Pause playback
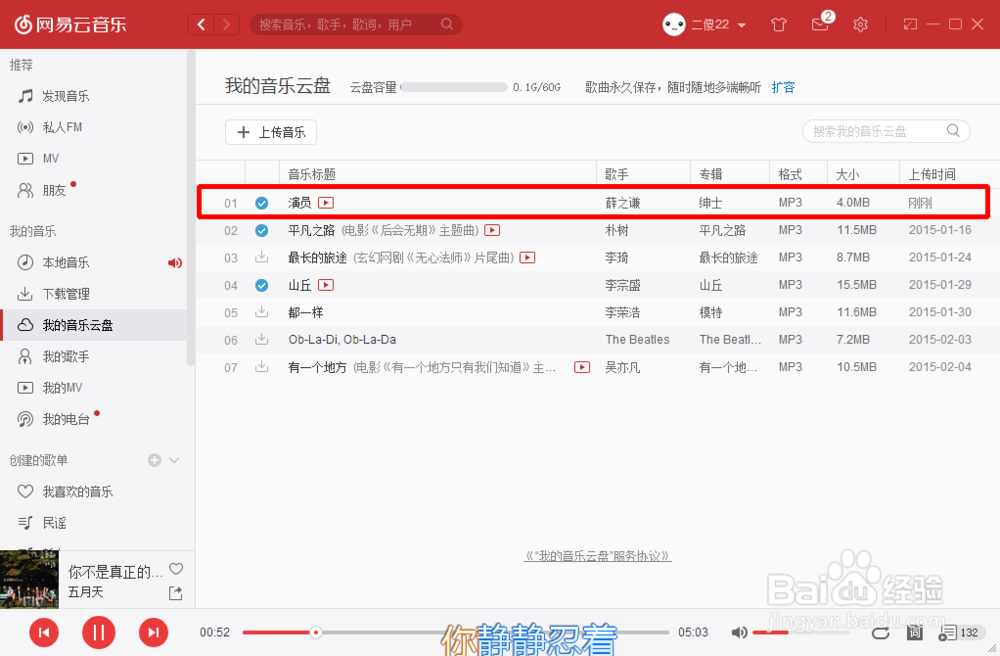The image size is (1000, 656). point(98,632)
